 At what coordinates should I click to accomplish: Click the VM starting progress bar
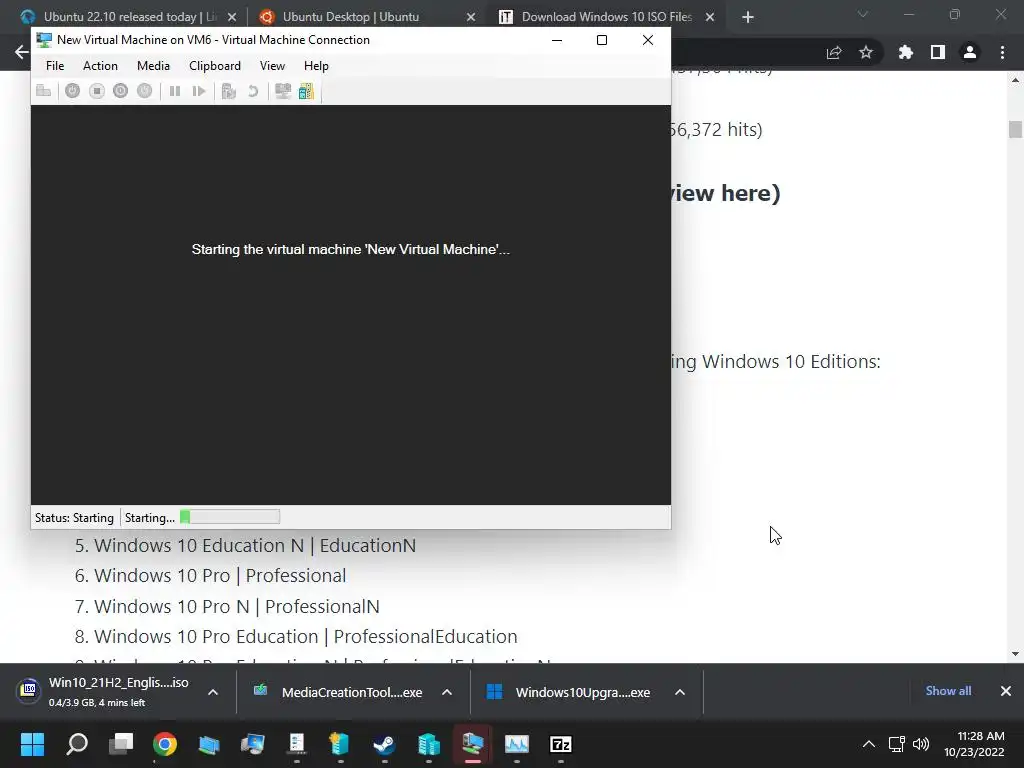(230, 517)
